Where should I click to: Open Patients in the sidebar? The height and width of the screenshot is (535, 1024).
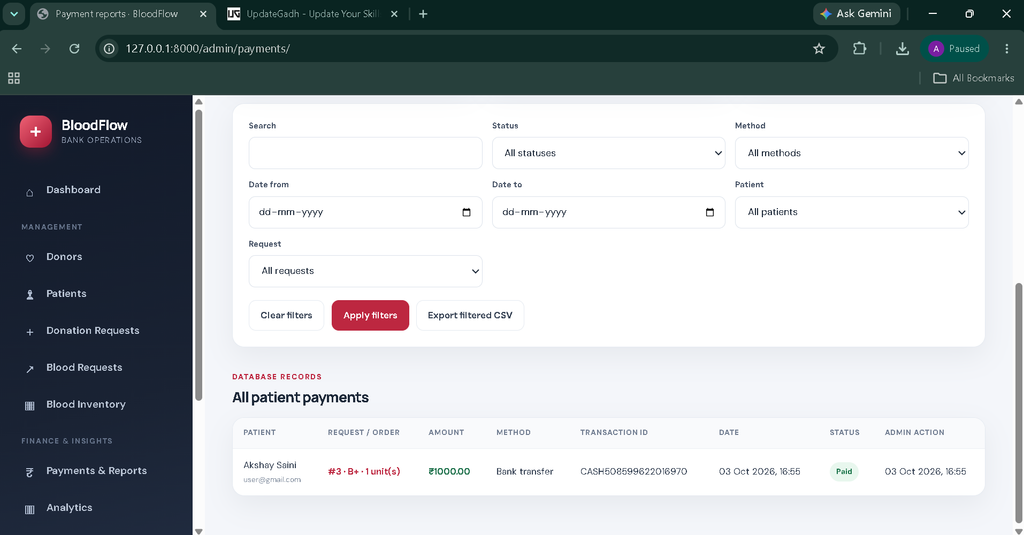[66, 294]
